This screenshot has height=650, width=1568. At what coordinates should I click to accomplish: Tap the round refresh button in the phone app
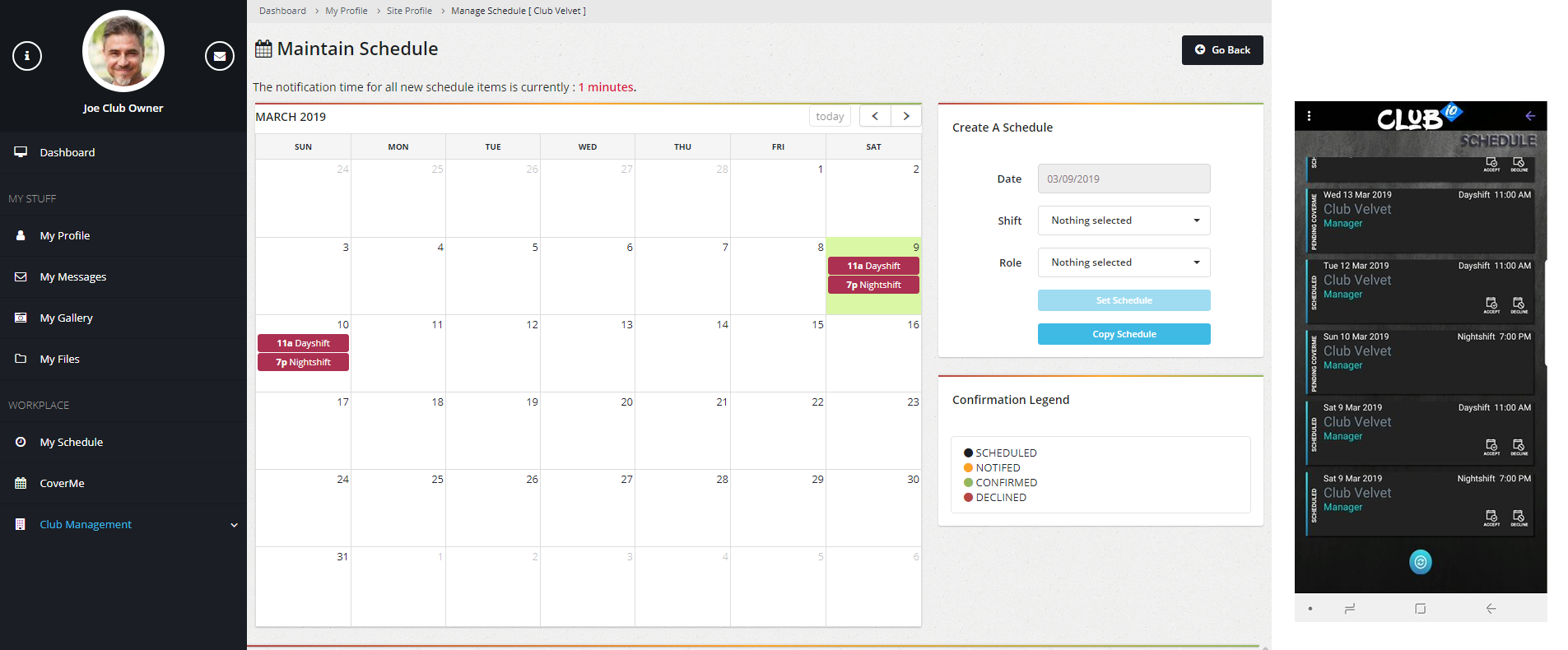1421,562
